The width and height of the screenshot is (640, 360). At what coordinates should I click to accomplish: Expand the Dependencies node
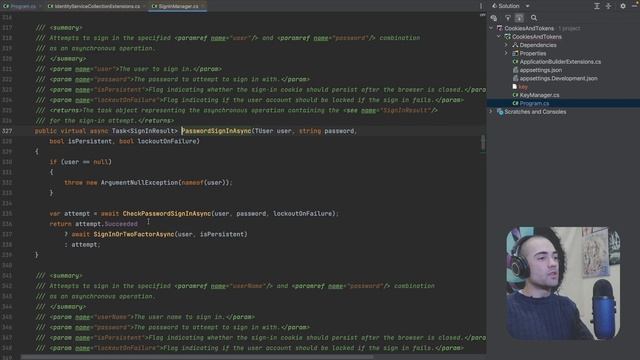[x=507, y=45]
